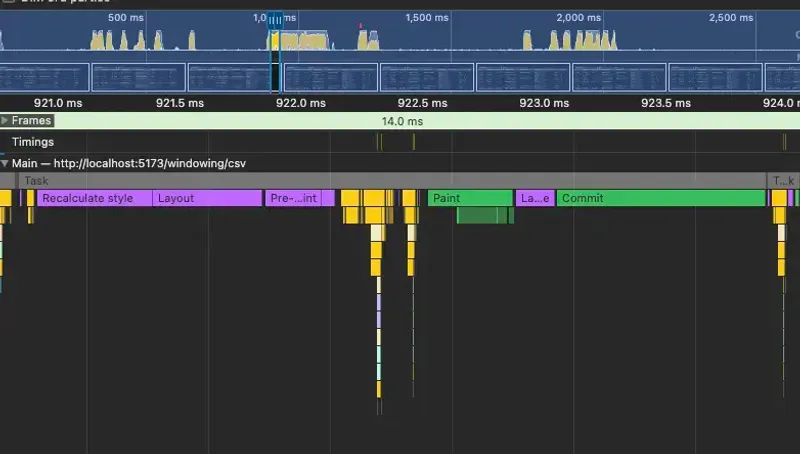Select the long gray Task bar

[390, 181]
